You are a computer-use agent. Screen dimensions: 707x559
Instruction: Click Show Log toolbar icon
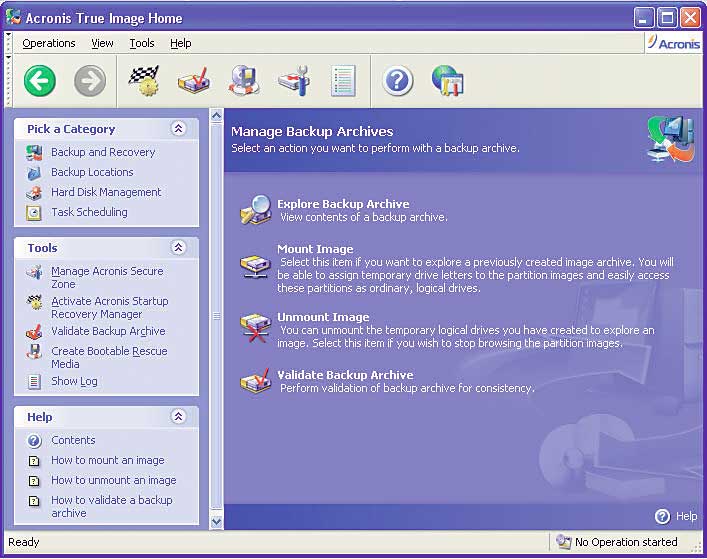coord(343,81)
